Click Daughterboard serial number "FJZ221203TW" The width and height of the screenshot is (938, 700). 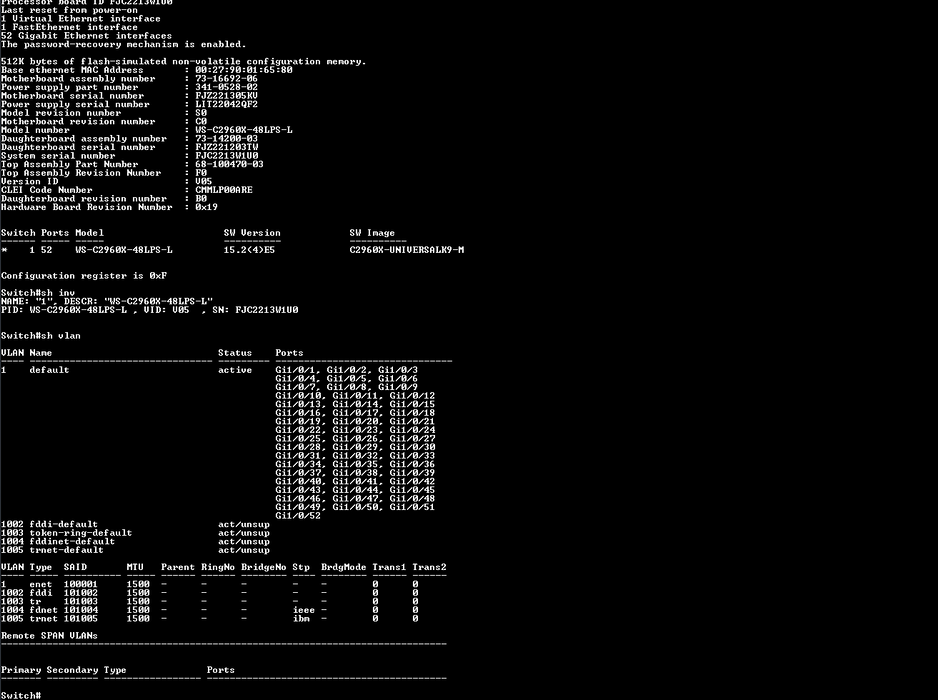[226, 147]
